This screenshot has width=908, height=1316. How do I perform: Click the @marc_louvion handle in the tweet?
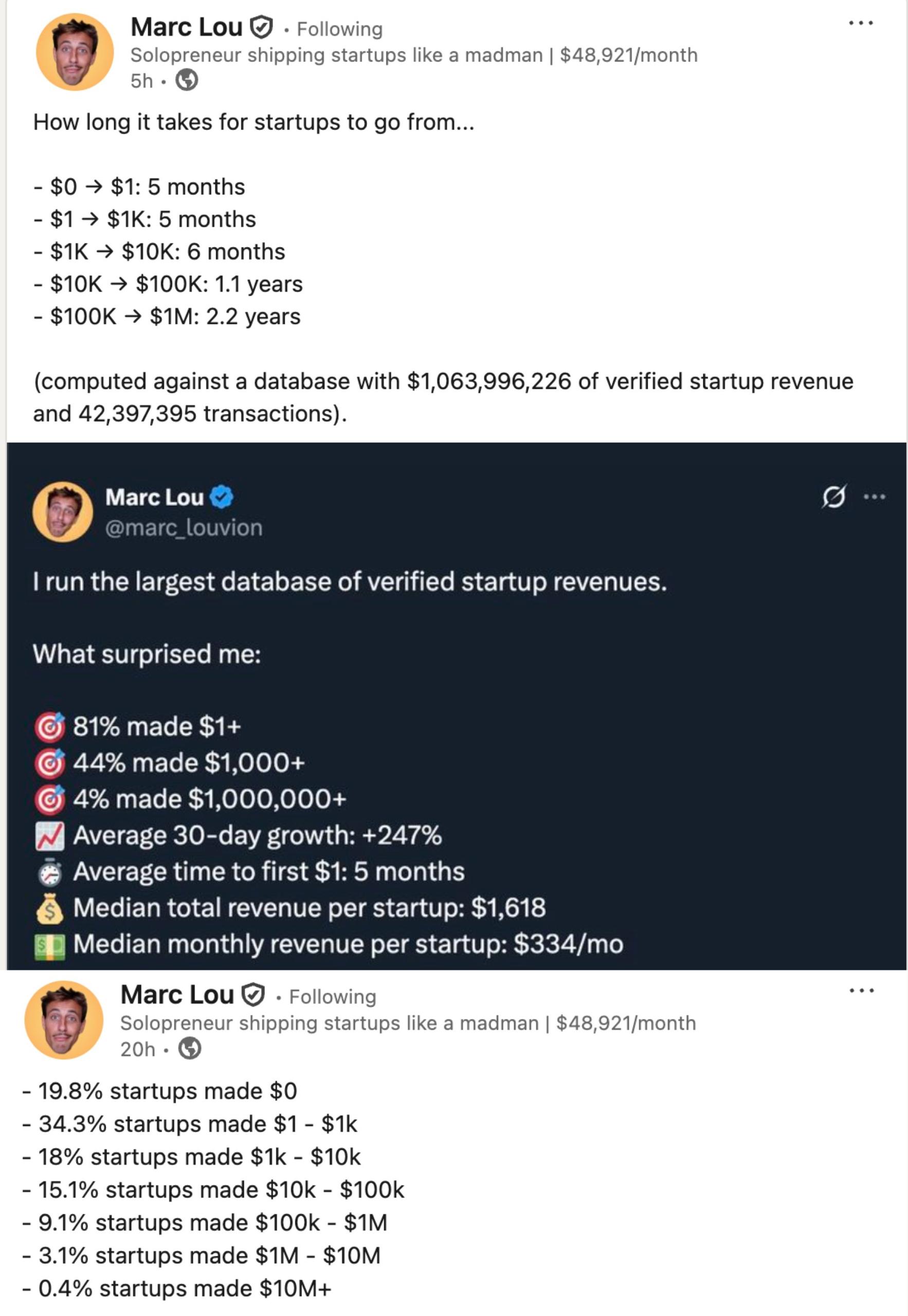pos(184,528)
